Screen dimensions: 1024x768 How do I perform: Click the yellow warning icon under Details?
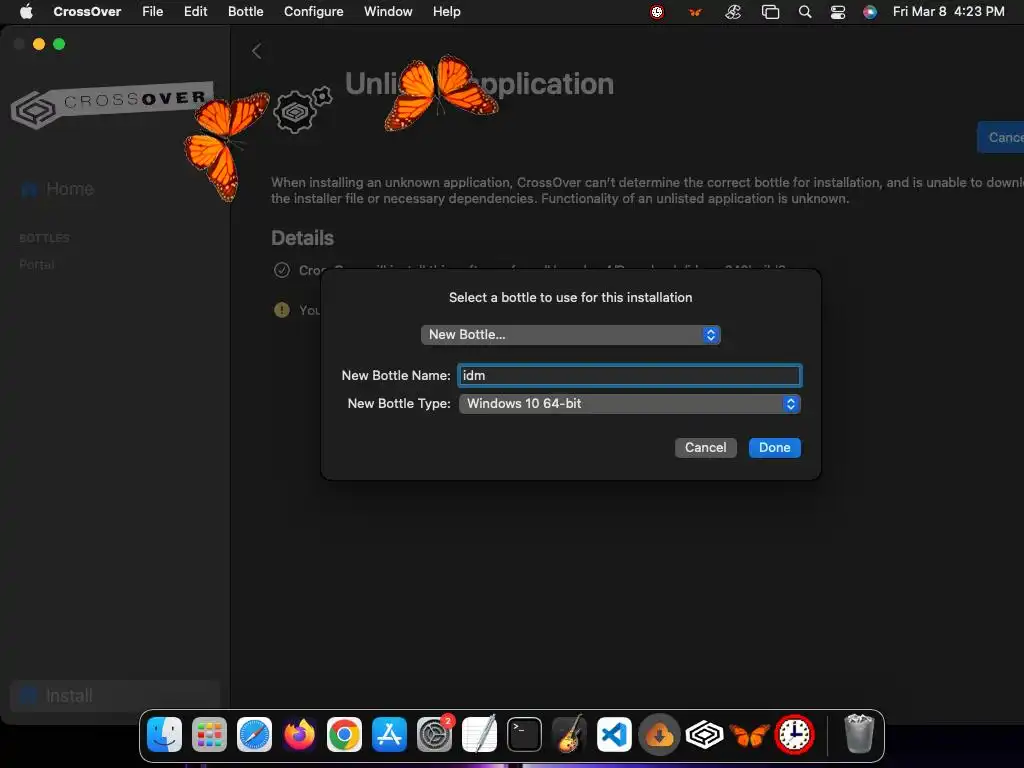tap(281, 310)
